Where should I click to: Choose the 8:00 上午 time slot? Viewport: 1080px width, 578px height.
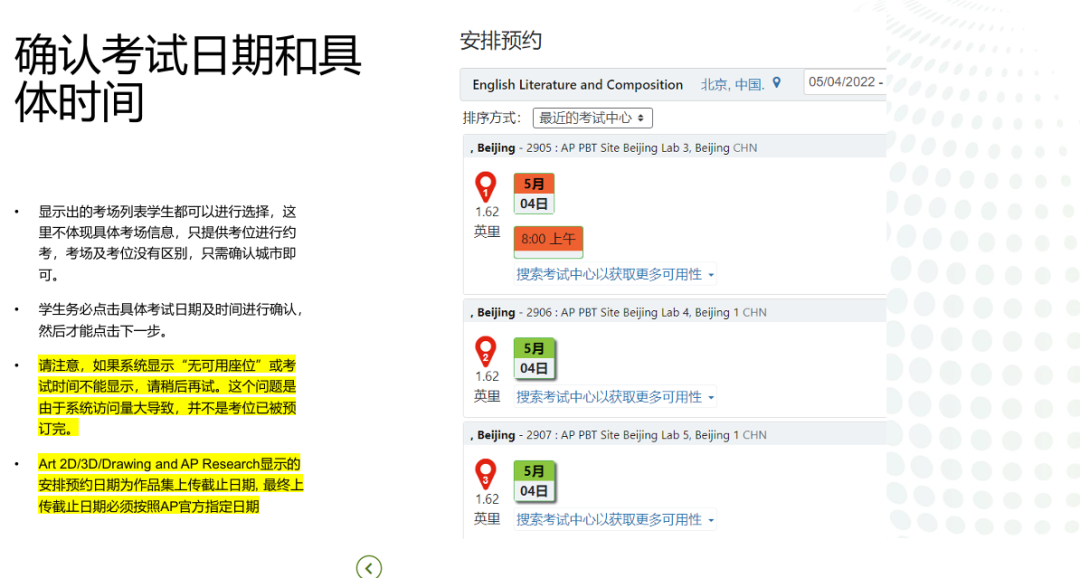pyautogui.click(x=548, y=240)
